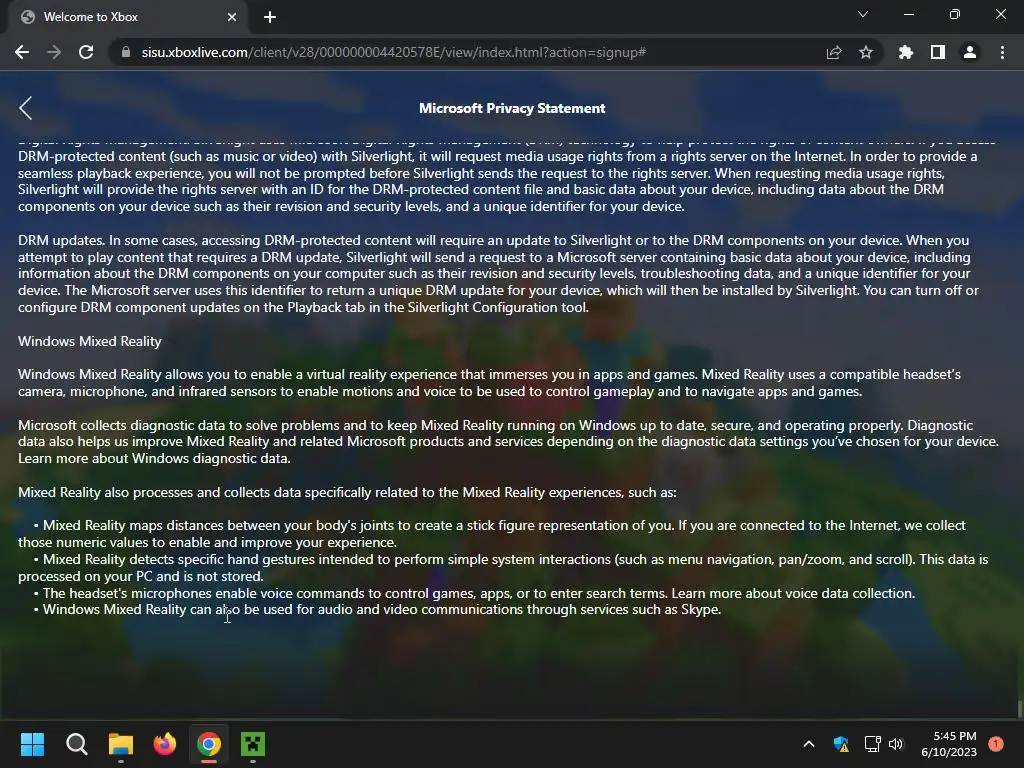This screenshot has width=1024, height=768.
Task: Click 'Learn more about Windows diagnostic data'
Action: (154, 458)
